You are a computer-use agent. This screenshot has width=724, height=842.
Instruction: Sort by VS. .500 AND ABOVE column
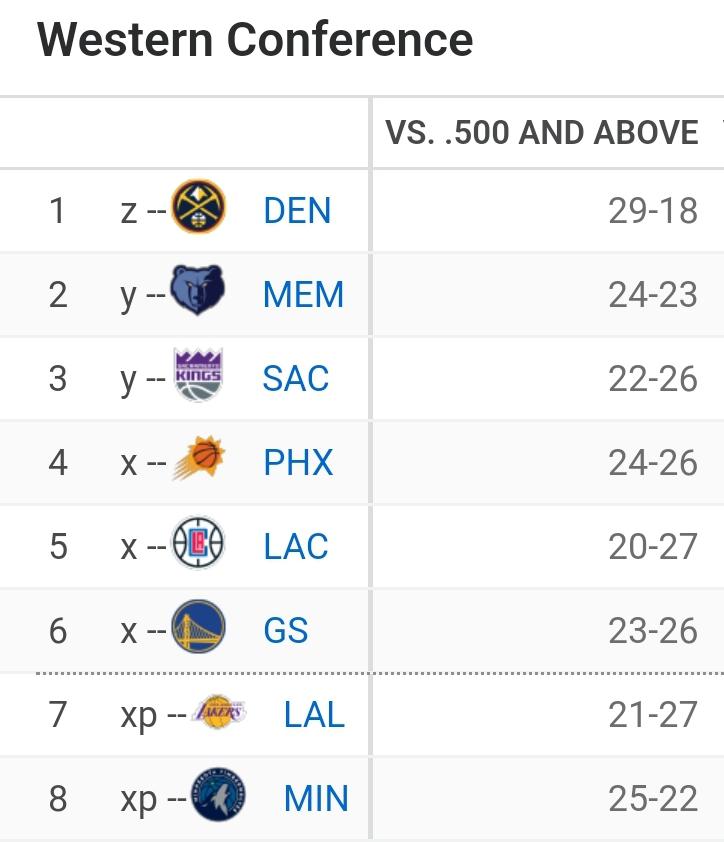click(542, 133)
